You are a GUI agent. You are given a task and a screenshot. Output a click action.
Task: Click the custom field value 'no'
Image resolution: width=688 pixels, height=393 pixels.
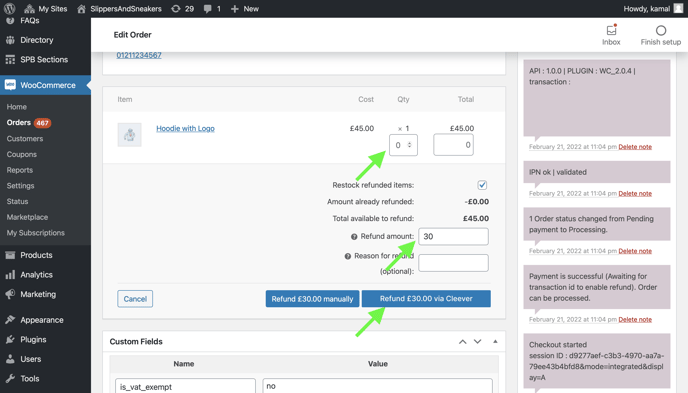point(377,386)
